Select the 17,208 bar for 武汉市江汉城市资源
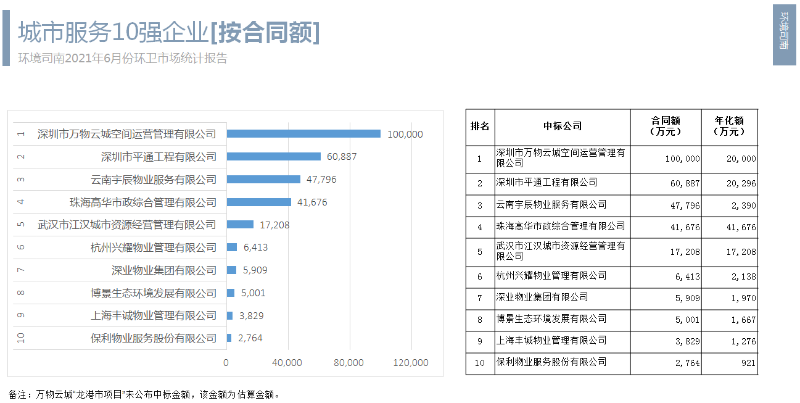This screenshot has width=800, height=403. tap(240, 224)
